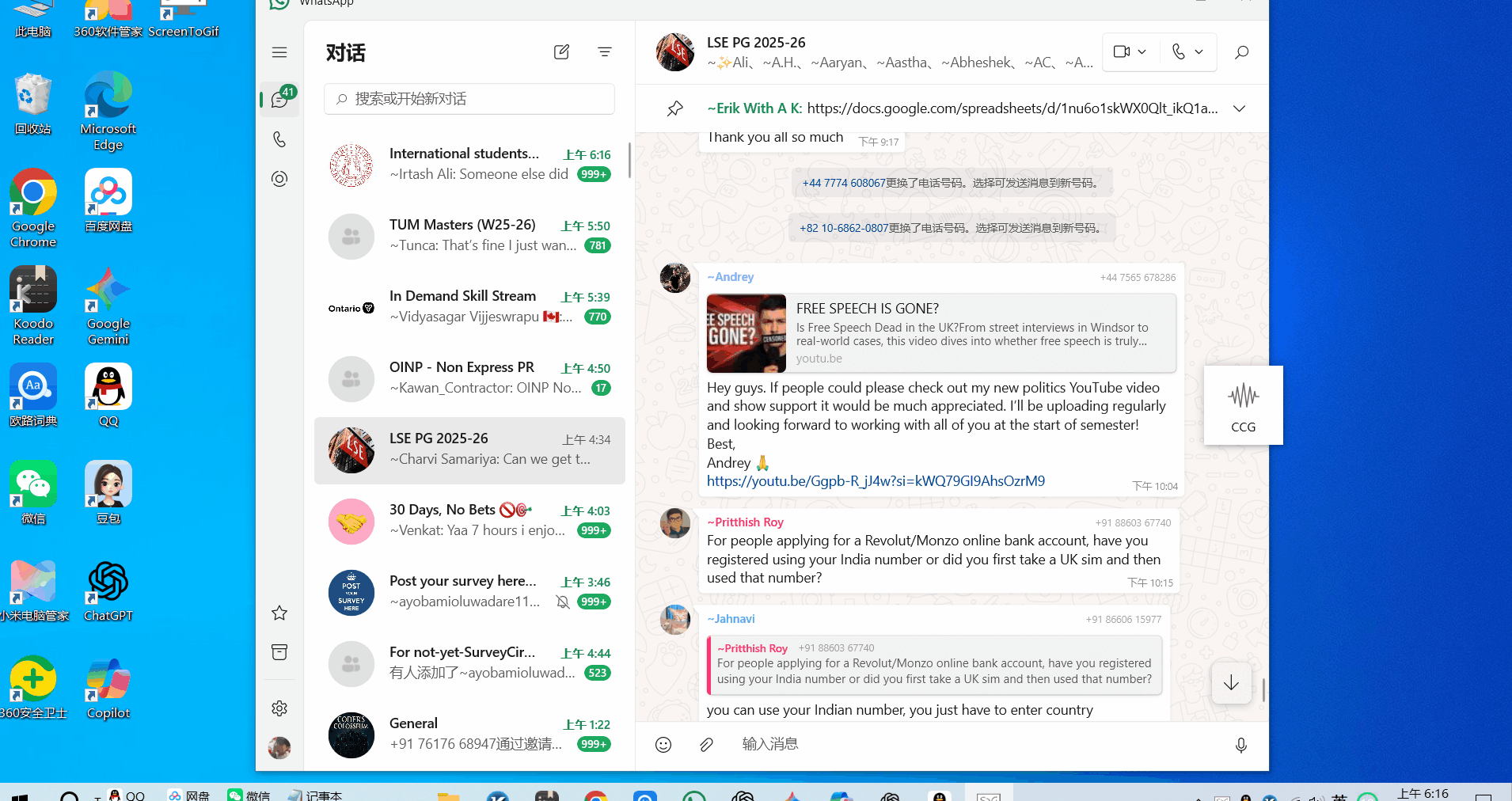The width and height of the screenshot is (1512, 801).
Task: Select LSE PG 2025-26 chat in list
Action: 469,450
